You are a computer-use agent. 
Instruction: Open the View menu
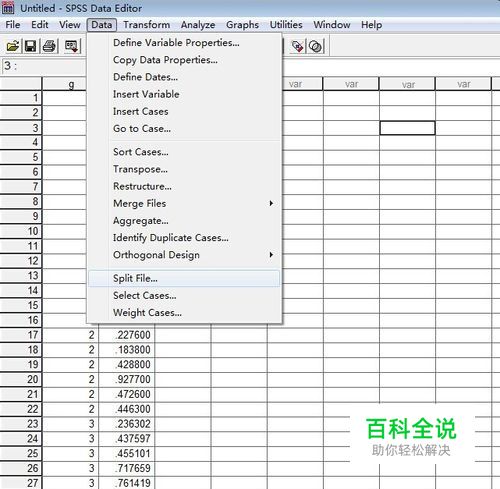point(70,25)
